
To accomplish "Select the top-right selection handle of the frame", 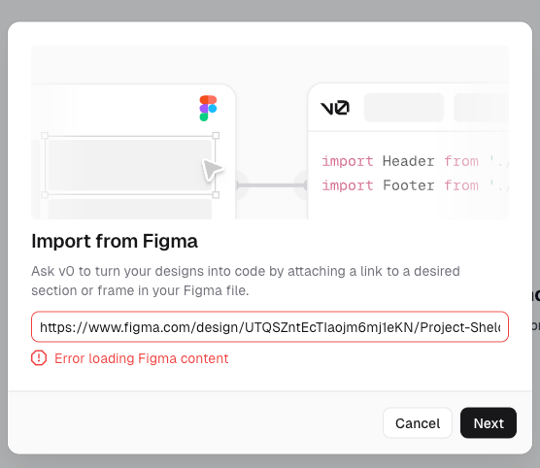I will point(216,135).
